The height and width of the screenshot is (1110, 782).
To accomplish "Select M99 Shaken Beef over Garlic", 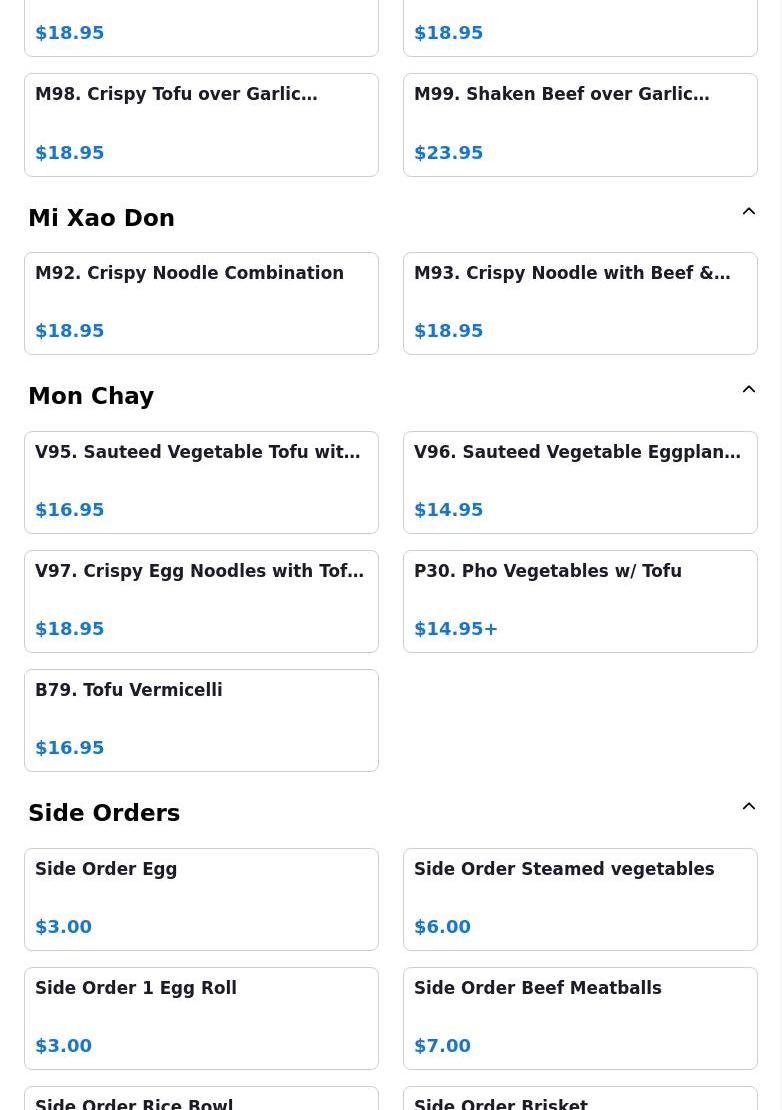I will coord(580,124).
